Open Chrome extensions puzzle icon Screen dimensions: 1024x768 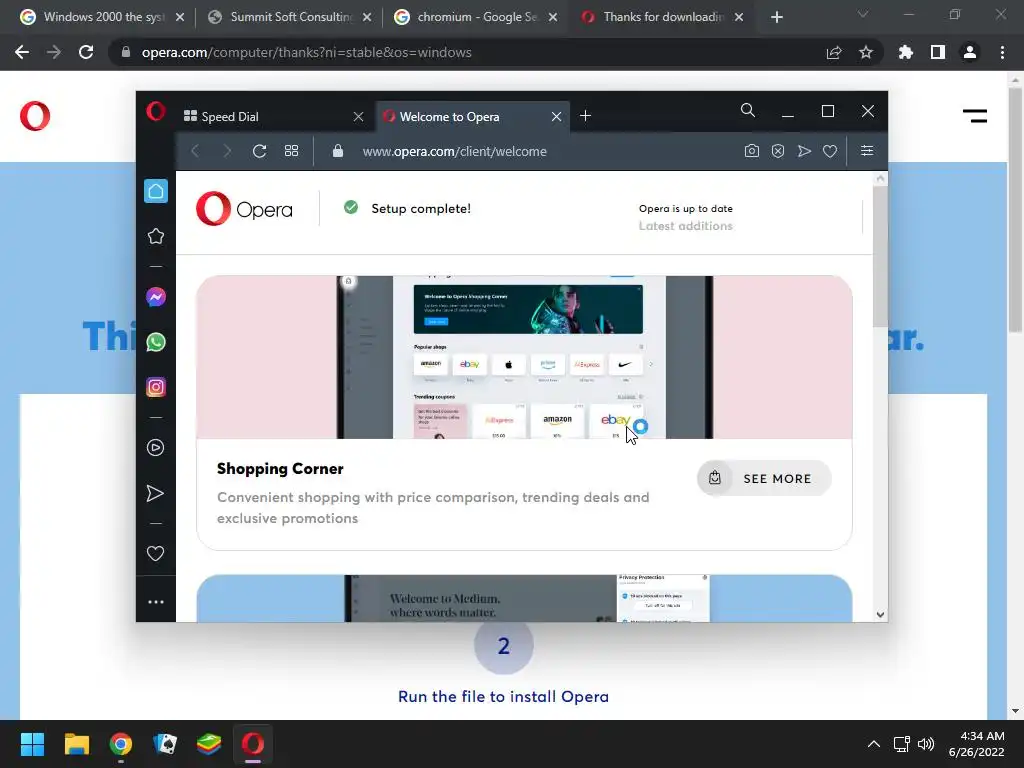click(905, 52)
